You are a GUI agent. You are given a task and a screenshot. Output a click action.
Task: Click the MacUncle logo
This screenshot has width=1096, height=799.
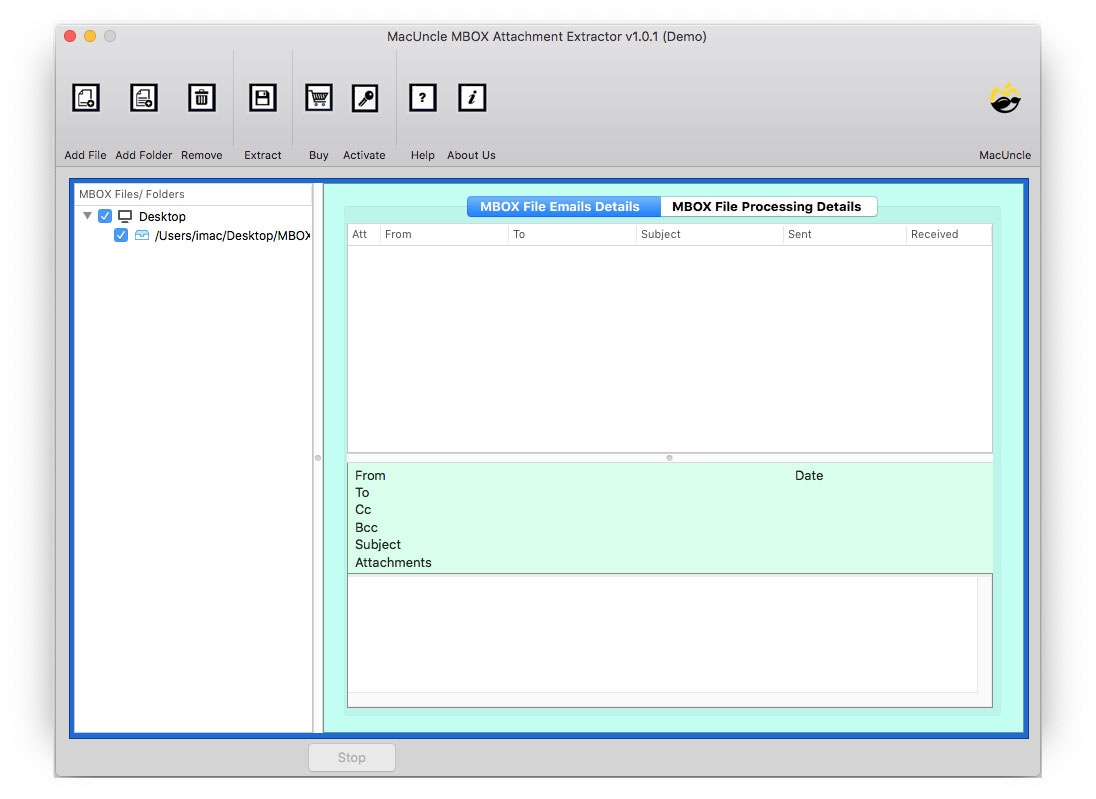tap(1004, 98)
